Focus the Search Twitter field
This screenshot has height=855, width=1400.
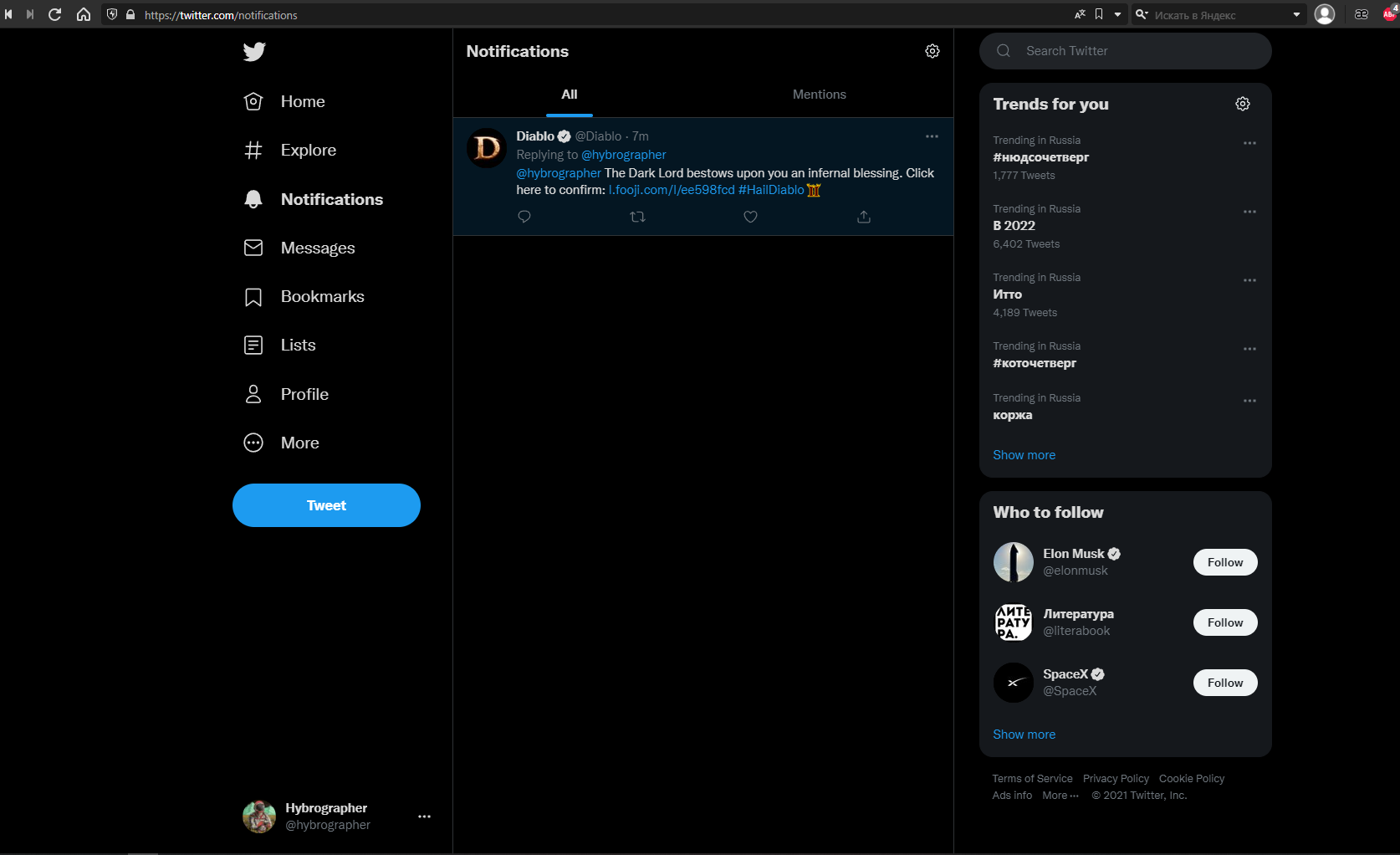click(x=1126, y=51)
